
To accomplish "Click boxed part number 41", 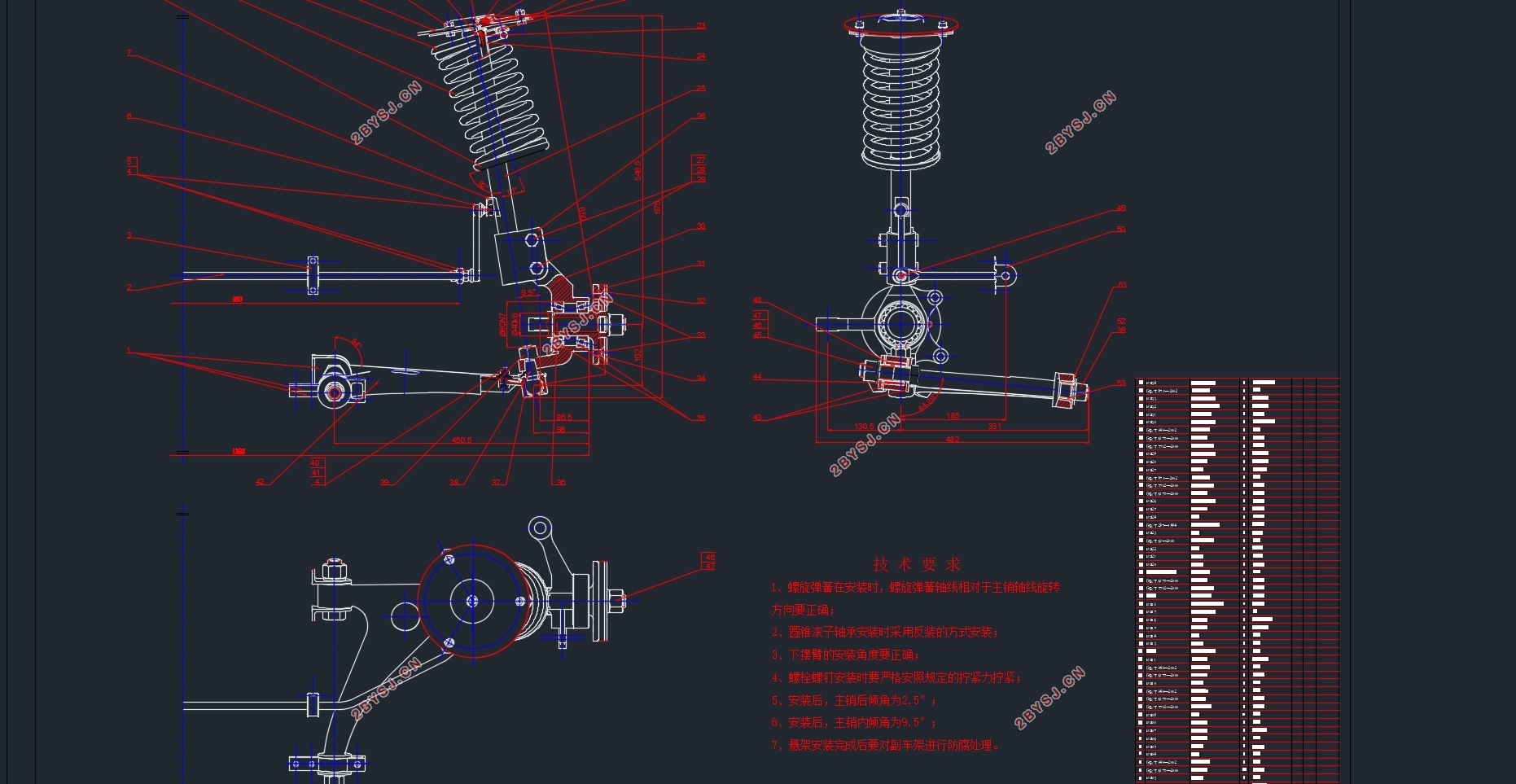I will [x=315, y=472].
